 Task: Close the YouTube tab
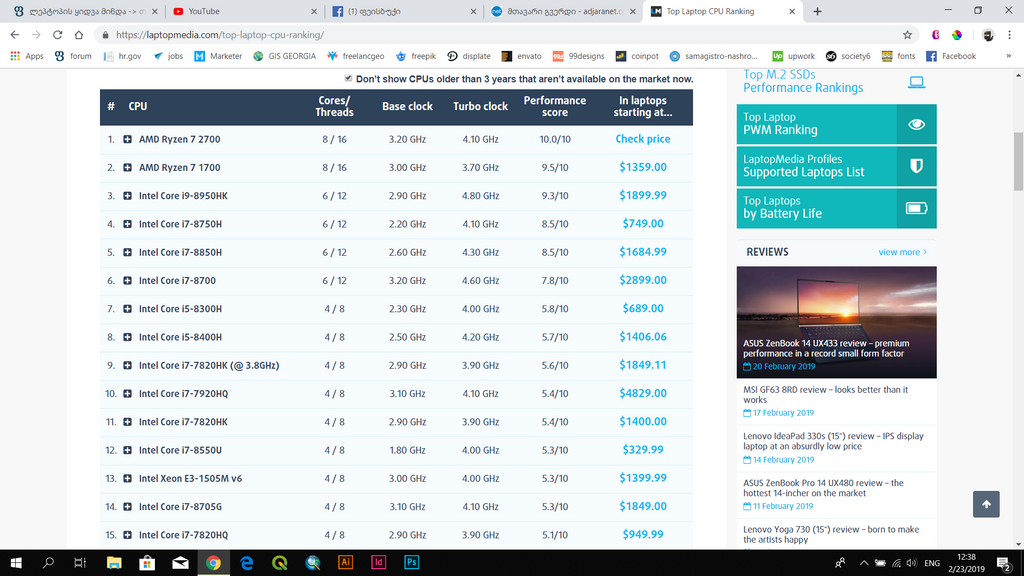tap(314, 11)
